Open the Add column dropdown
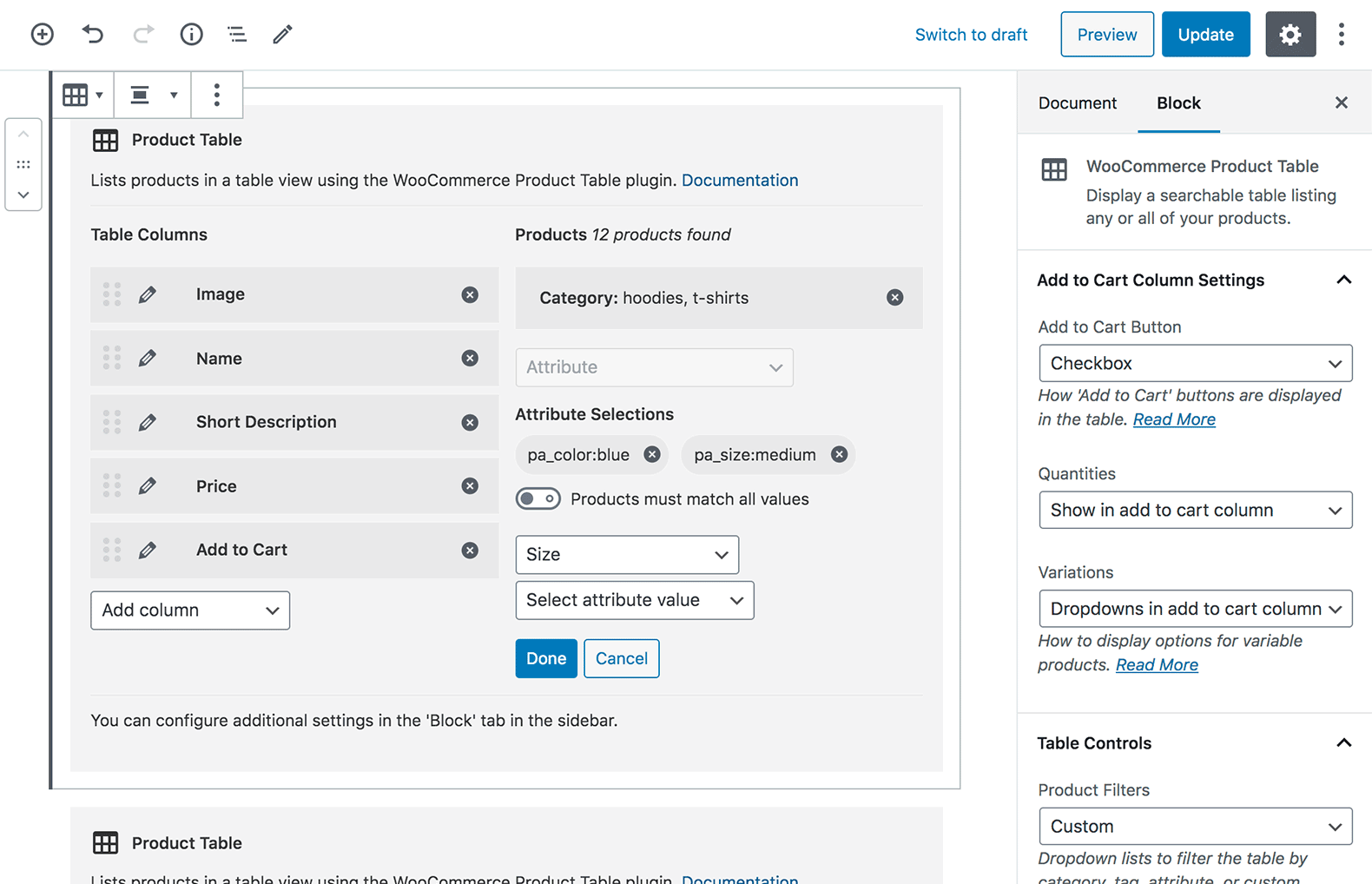The width and height of the screenshot is (1372, 884). [x=190, y=610]
